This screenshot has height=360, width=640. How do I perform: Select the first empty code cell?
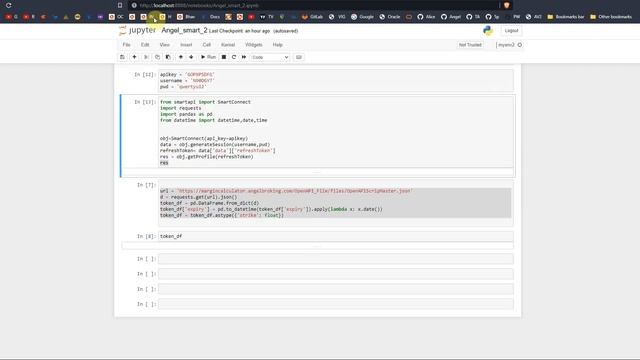(x=336, y=259)
